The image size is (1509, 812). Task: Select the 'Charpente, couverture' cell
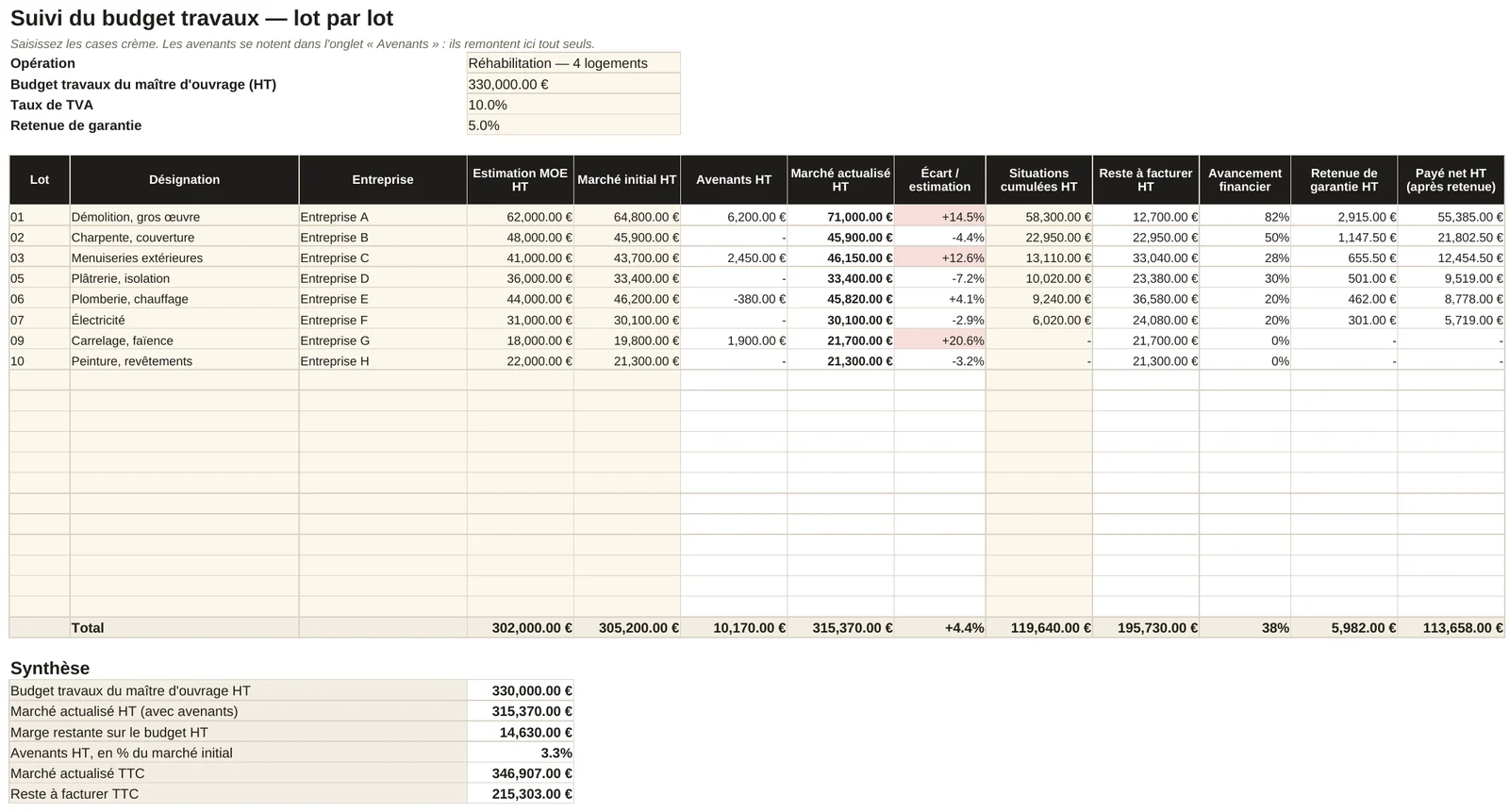[x=184, y=238]
